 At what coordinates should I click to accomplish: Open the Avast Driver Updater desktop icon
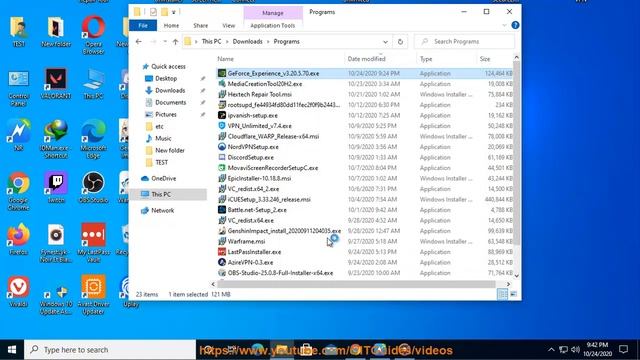93,296
